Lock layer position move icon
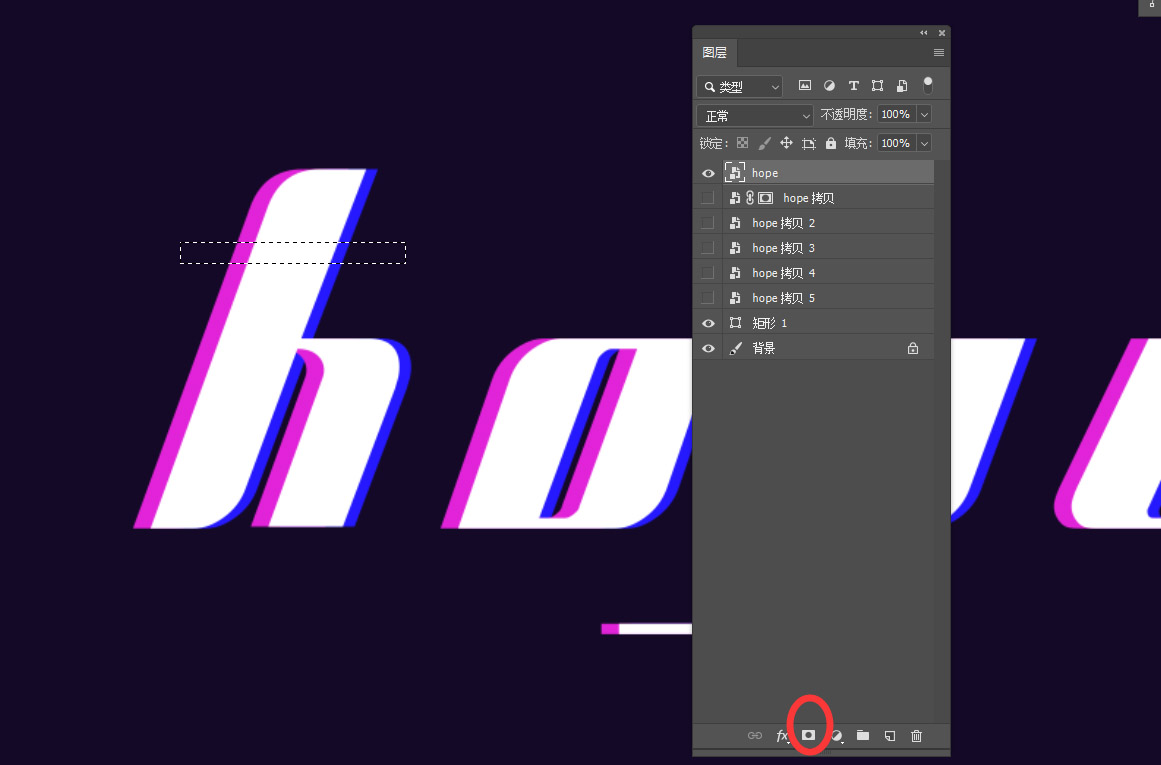This screenshot has width=1161, height=765. (x=786, y=143)
